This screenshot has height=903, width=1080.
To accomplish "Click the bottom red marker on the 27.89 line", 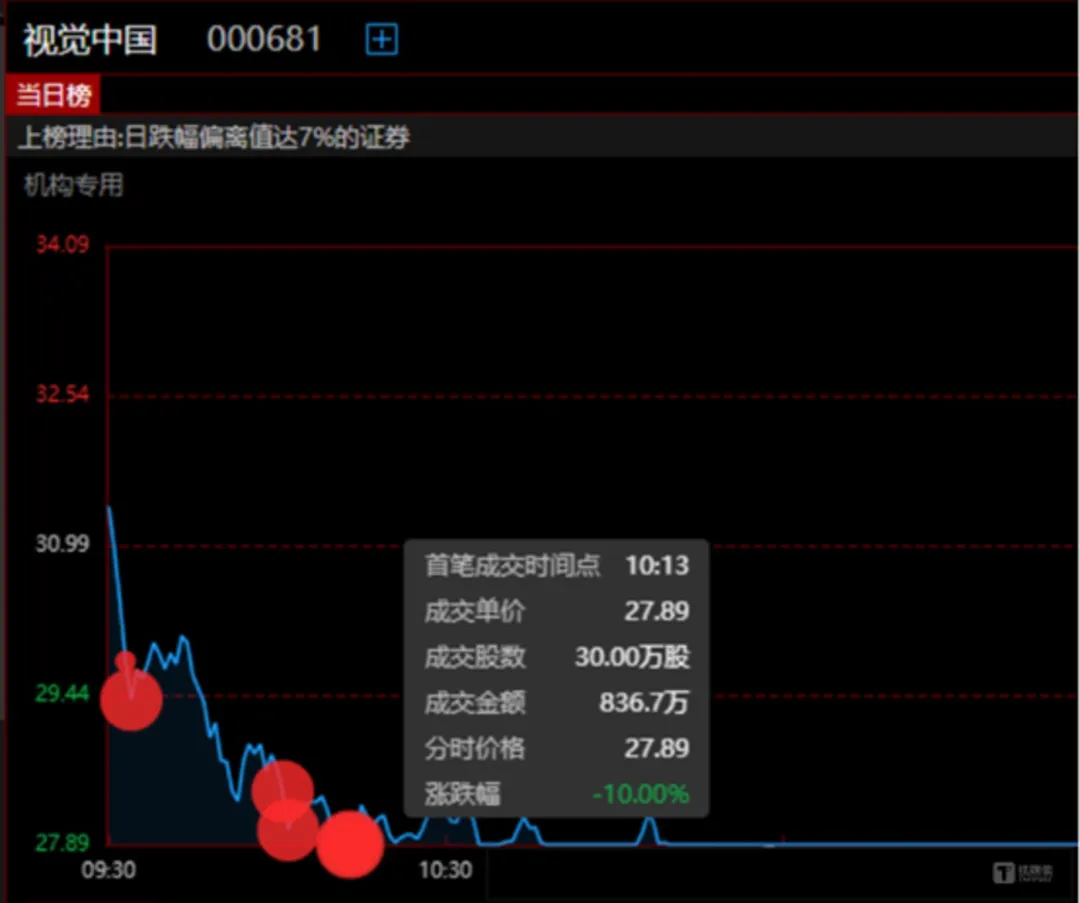I will pos(350,844).
